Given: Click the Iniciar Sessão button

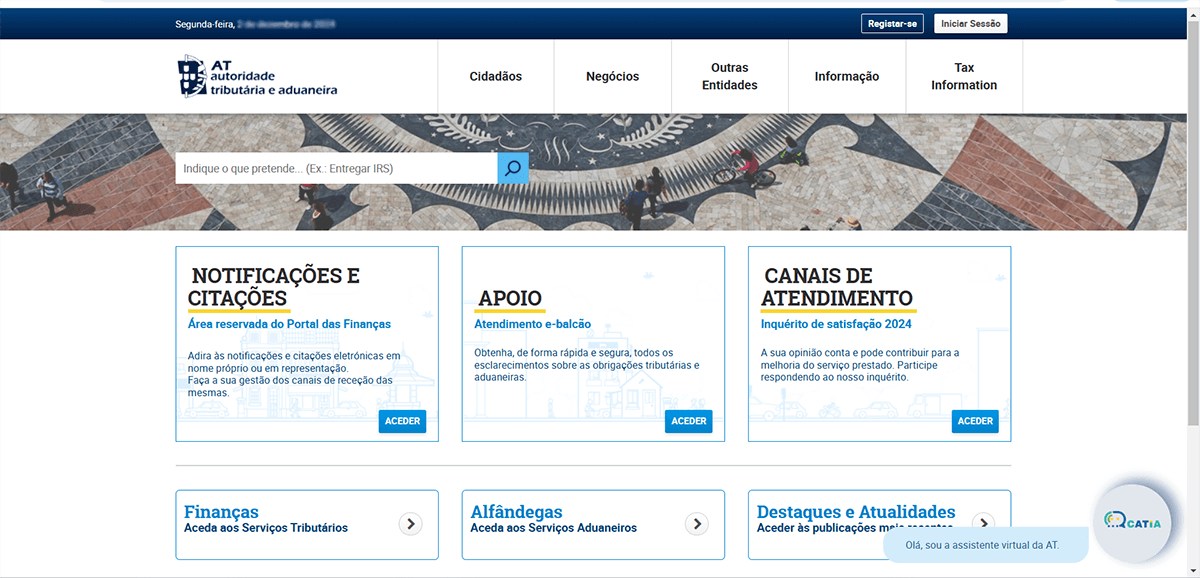Looking at the screenshot, I should [x=970, y=24].
